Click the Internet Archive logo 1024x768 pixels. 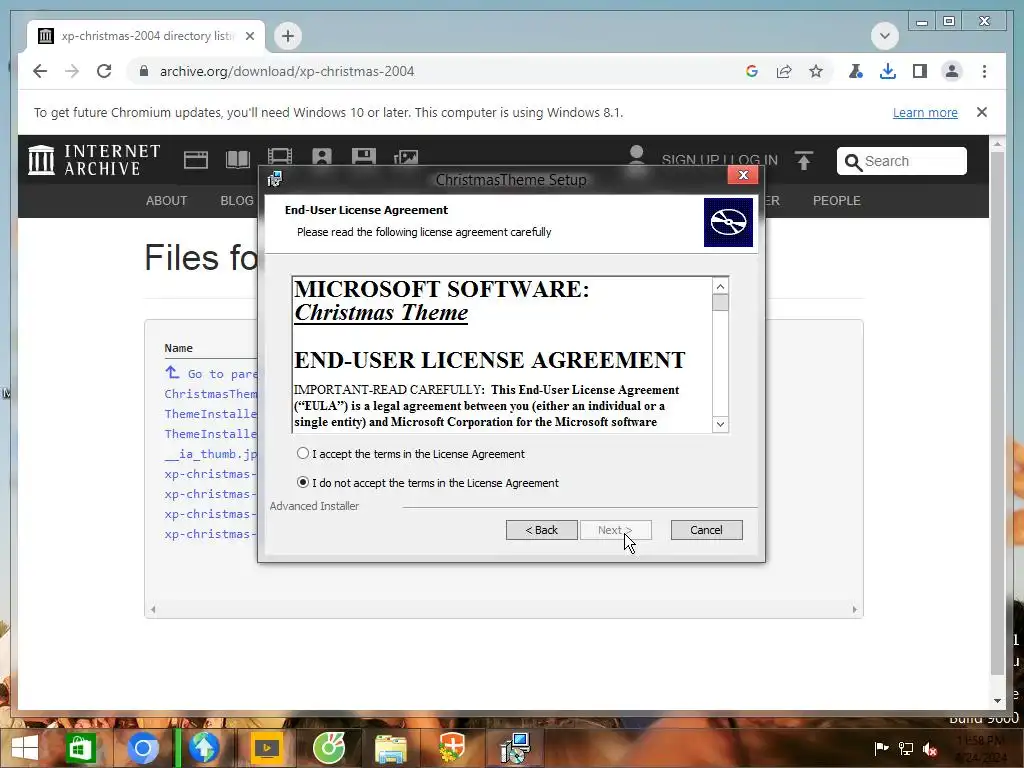coord(94,160)
